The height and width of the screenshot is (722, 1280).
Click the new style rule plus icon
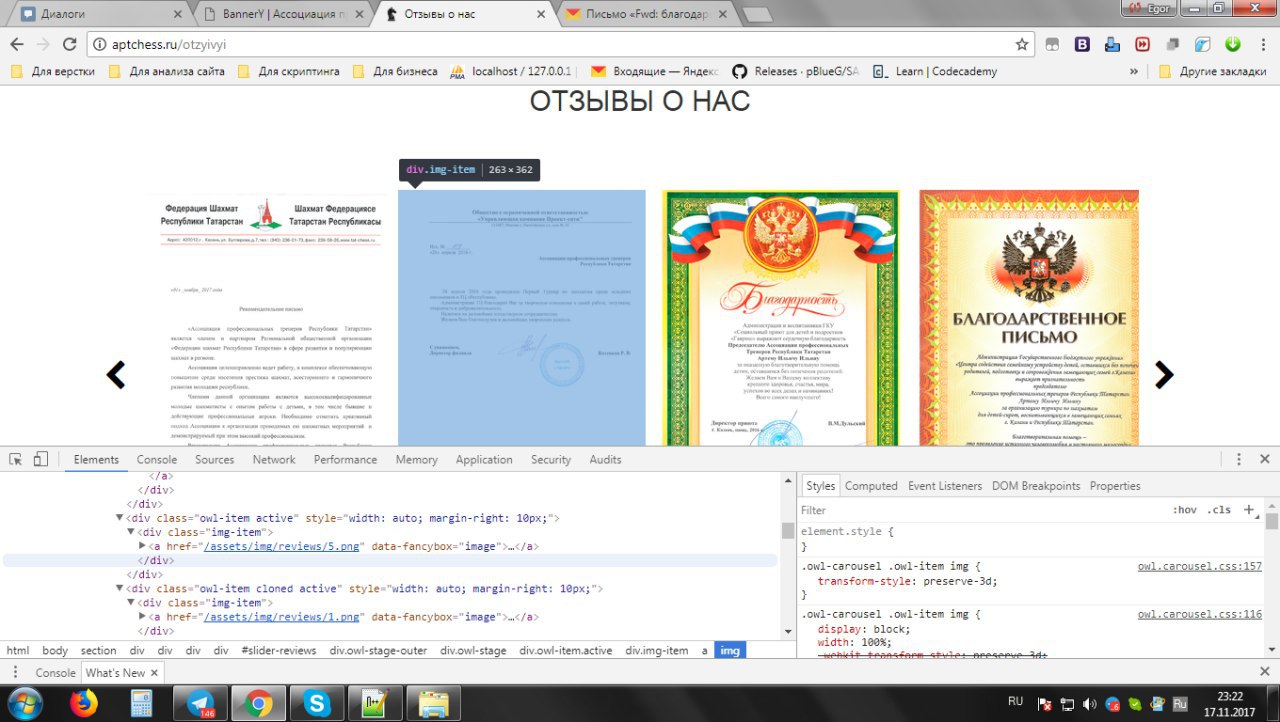(1249, 510)
